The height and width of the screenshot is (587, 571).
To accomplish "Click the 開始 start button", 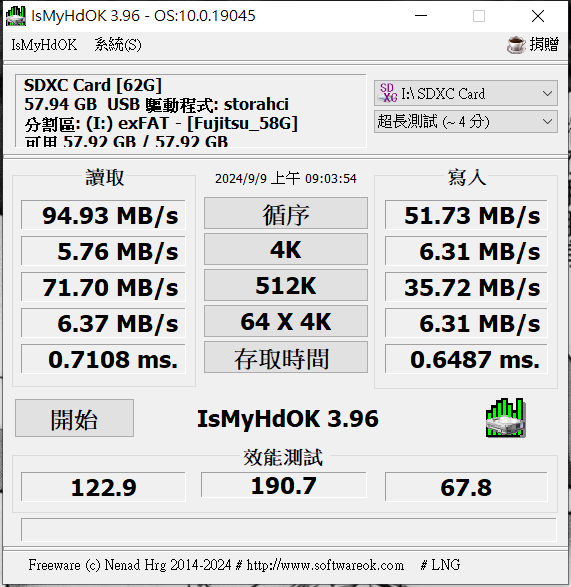I will (x=74, y=418).
